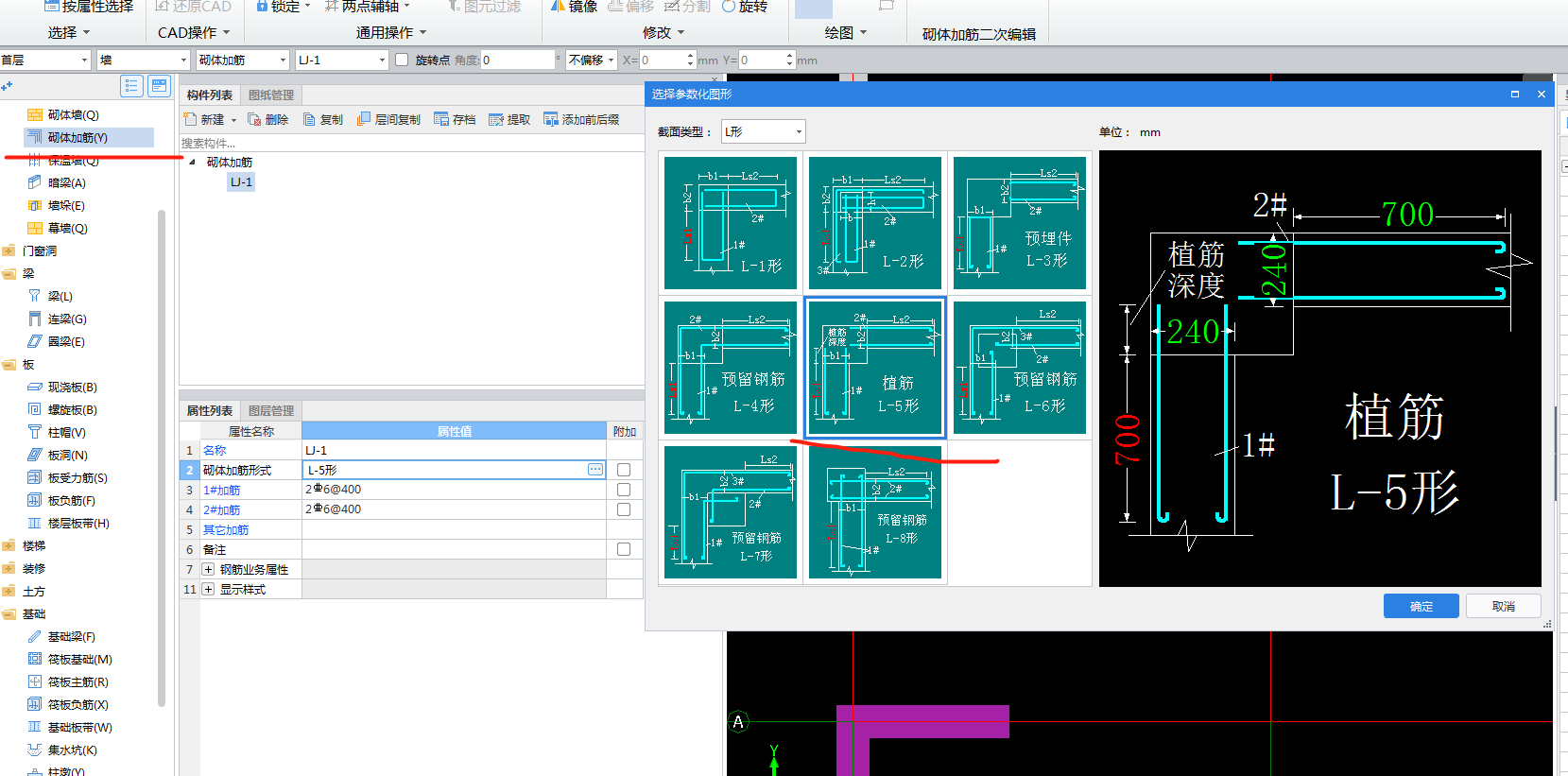Click 添加前后缀 add prefix/suffix tool
1568x776 pixels.
pyautogui.click(x=581, y=119)
